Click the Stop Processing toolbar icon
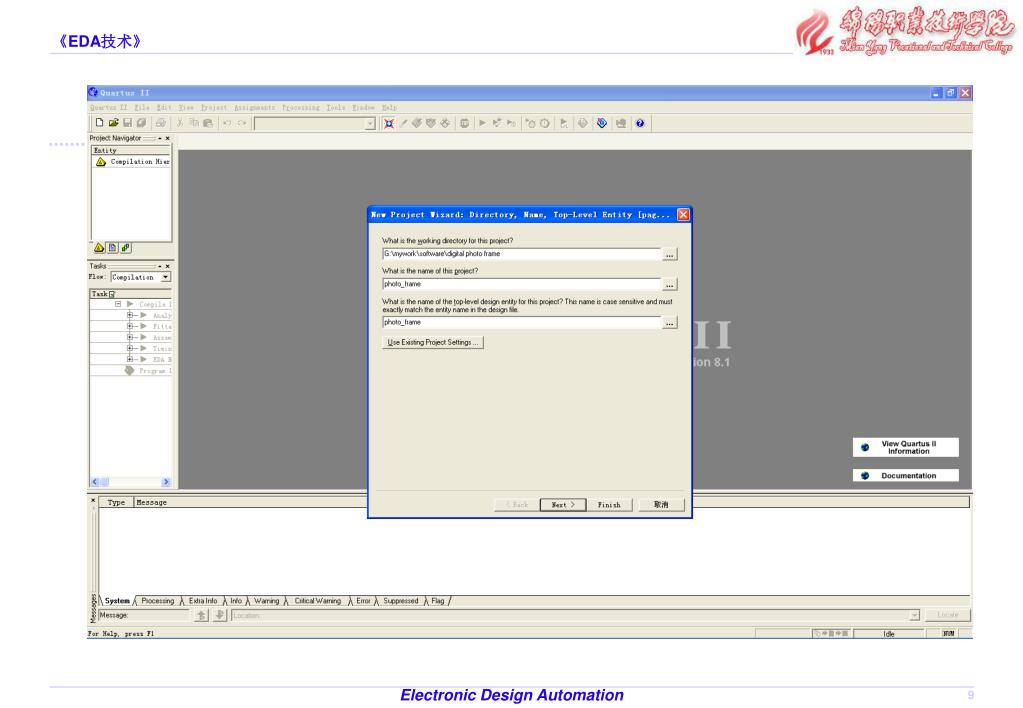 [464, 123]
